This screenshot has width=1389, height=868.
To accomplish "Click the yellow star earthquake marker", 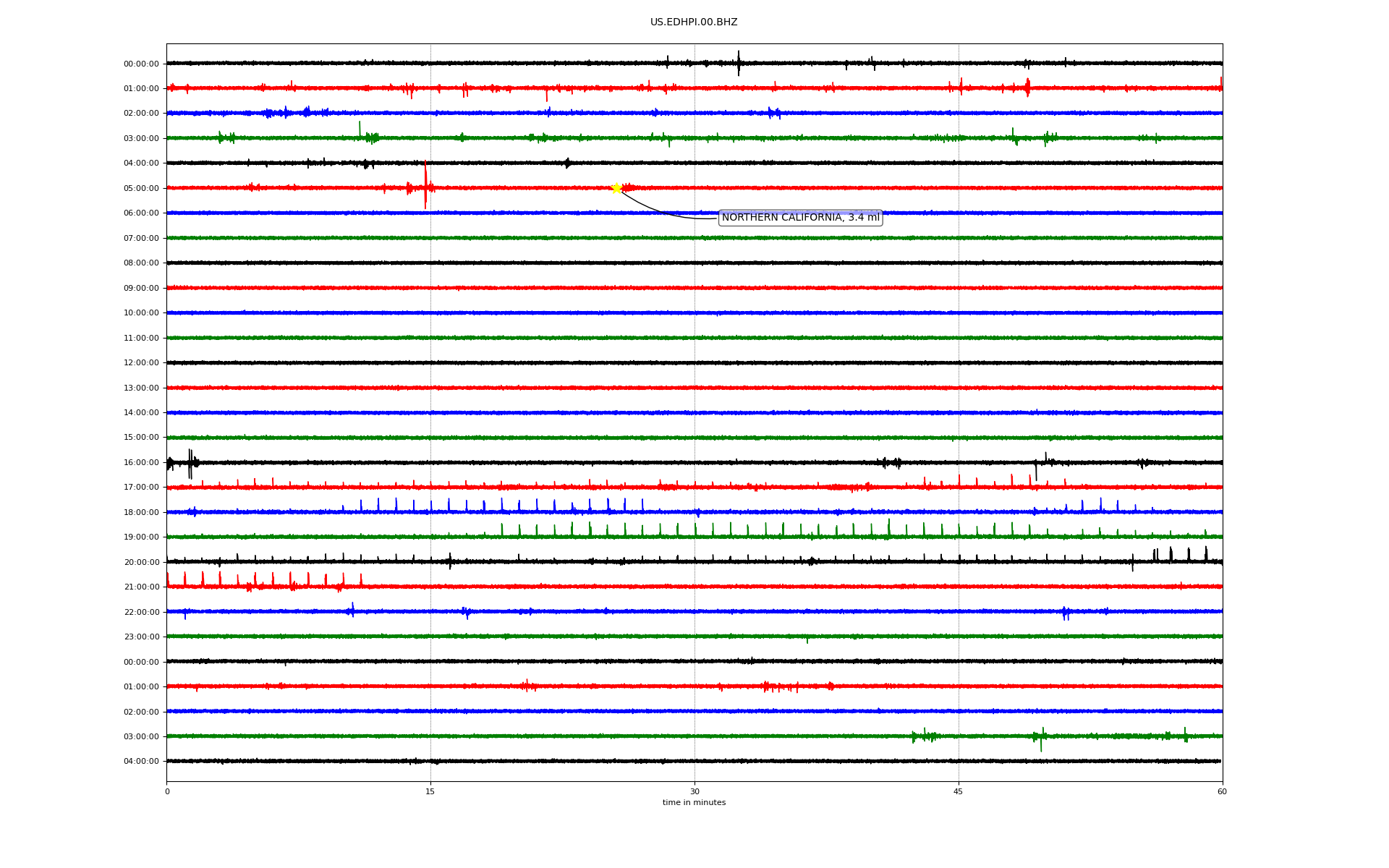I will click(x=616, y=188).
